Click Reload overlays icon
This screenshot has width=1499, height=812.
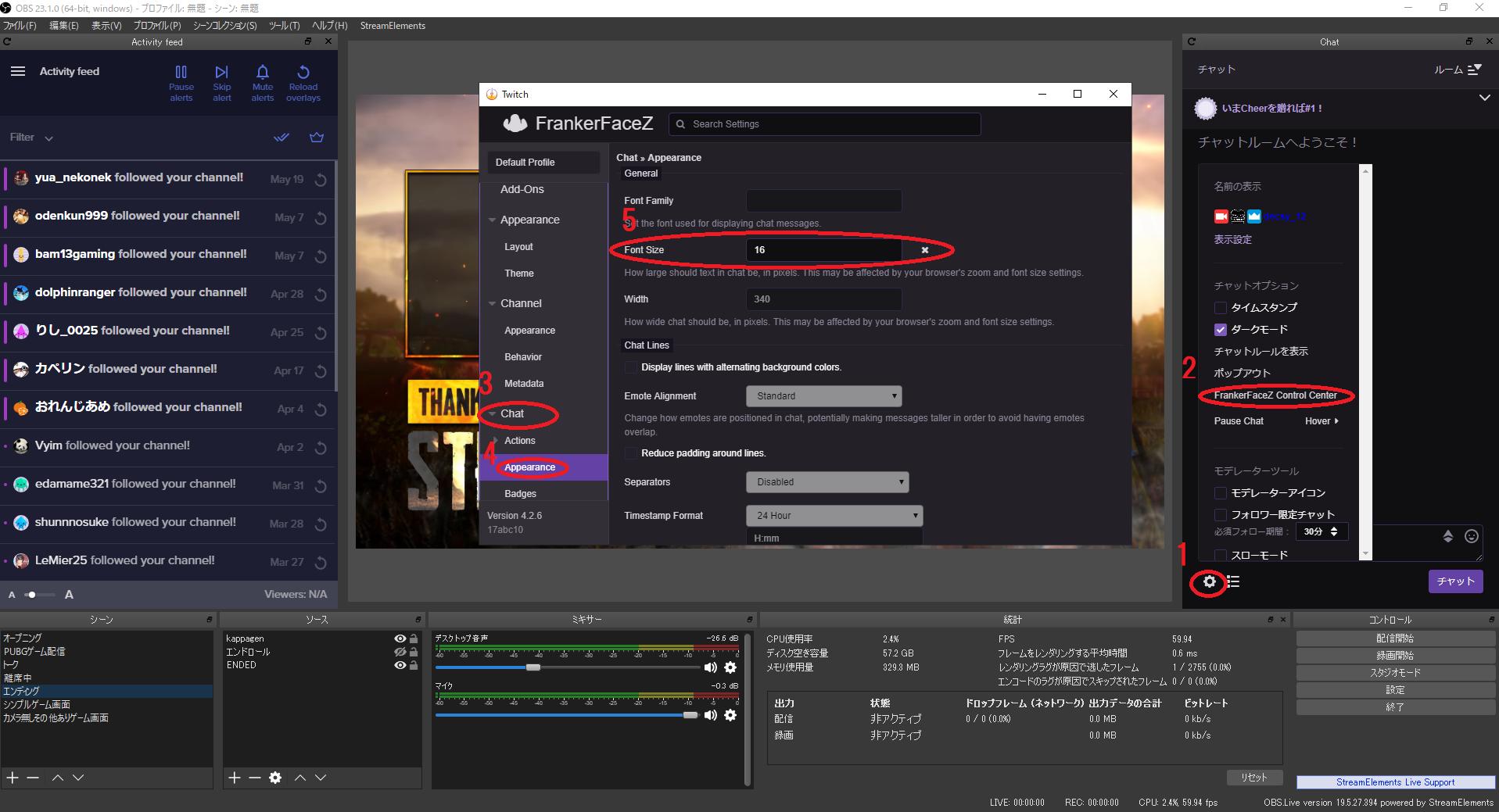click(303, 72)
